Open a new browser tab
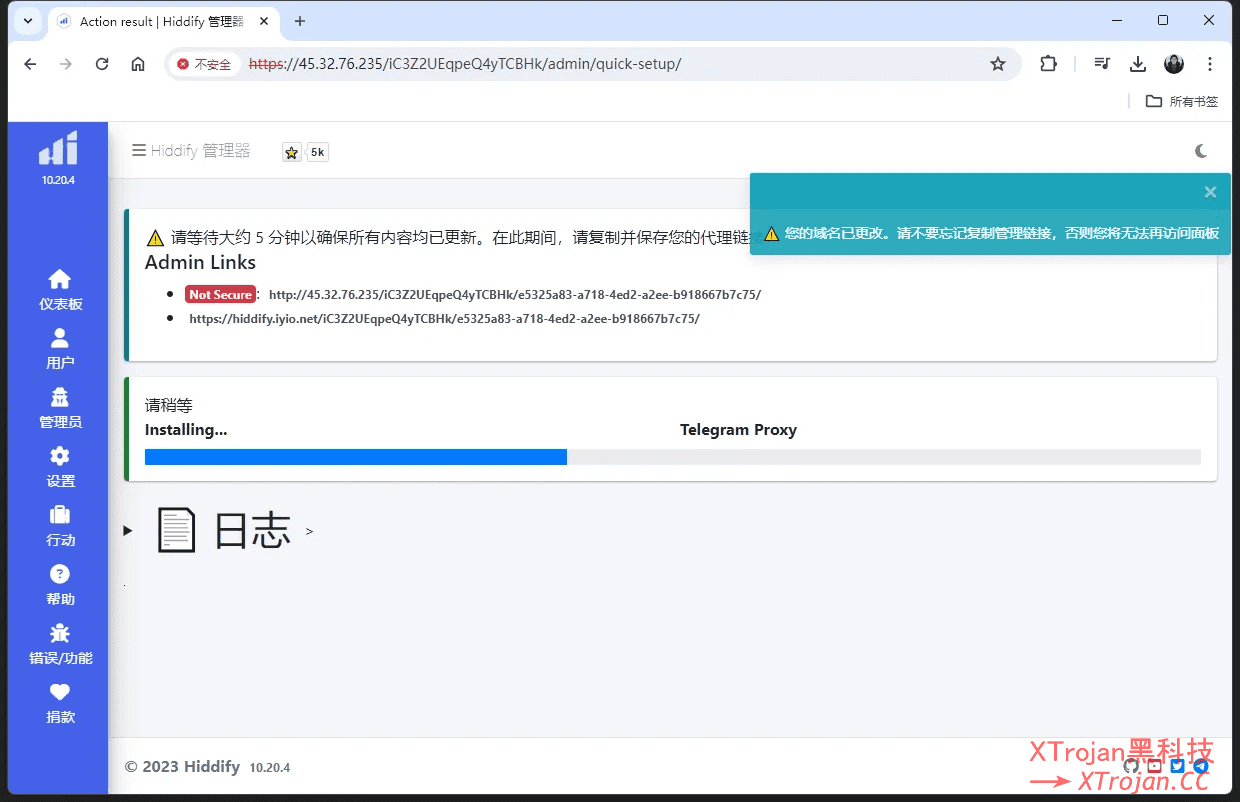The width and height of the screenshot is (1240, 802). [x=300, y=21]
